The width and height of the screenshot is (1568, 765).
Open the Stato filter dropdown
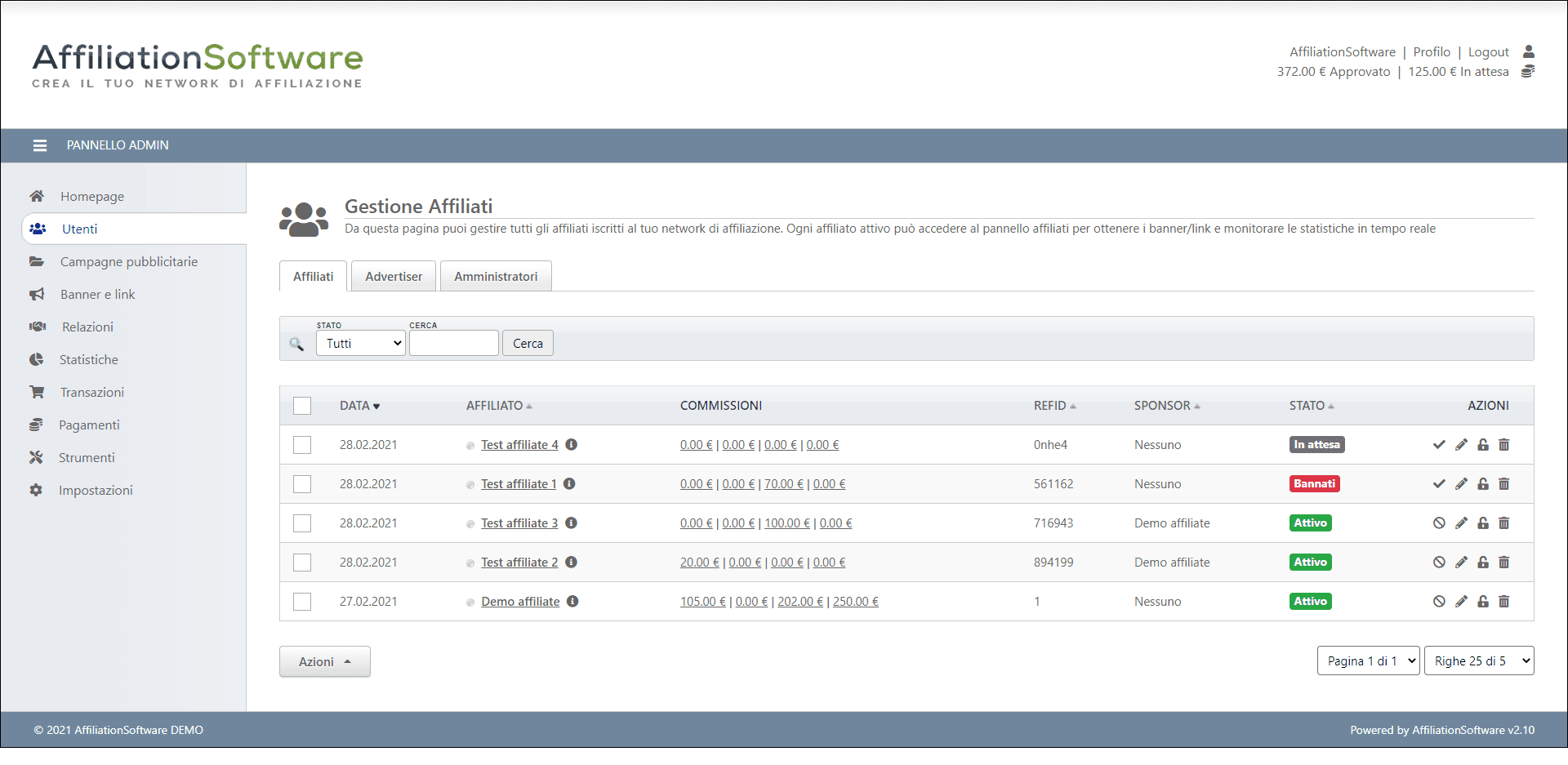coord(360,344)
